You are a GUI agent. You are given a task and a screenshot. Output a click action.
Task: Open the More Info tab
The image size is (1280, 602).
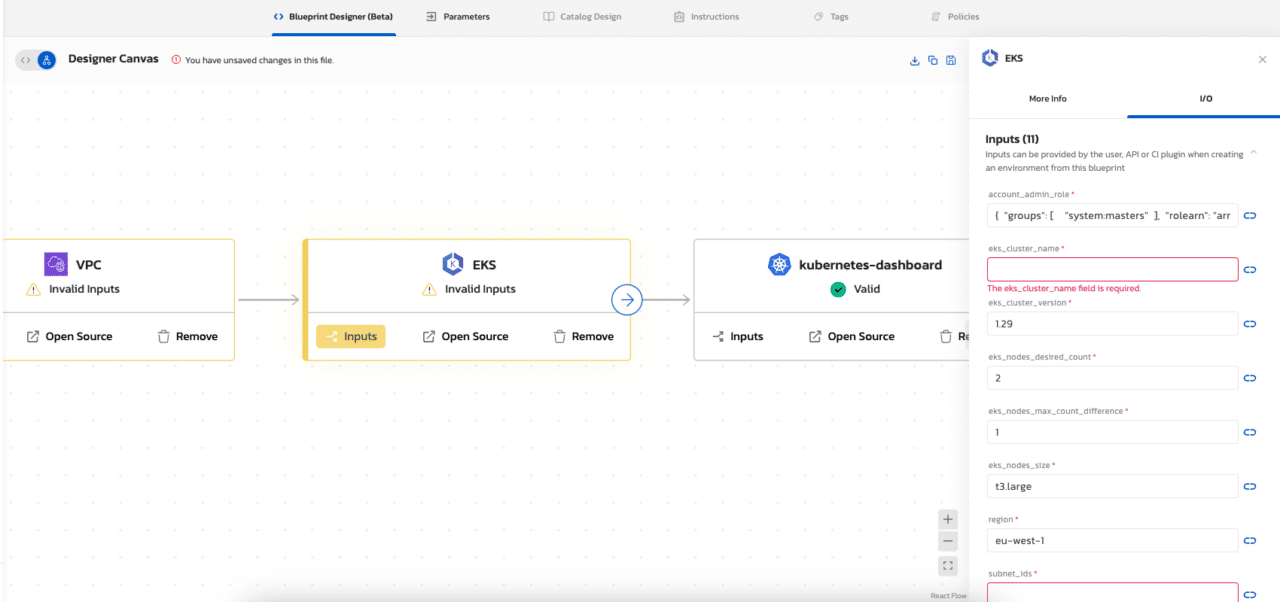(x=1048, y=99)
